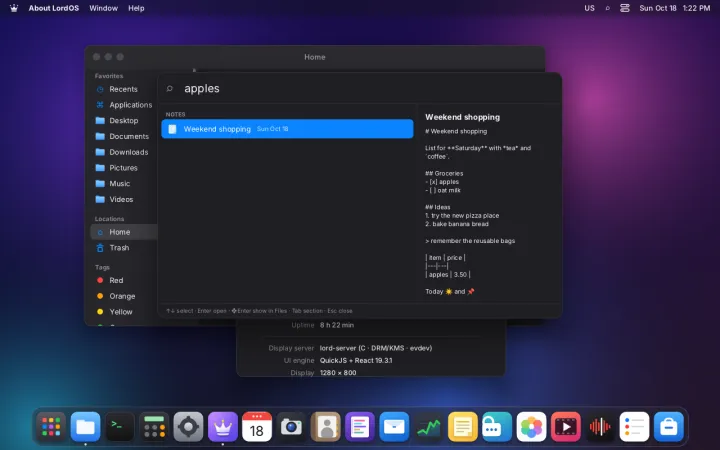Open Trash in the Files sidebar

pos(123,248)
